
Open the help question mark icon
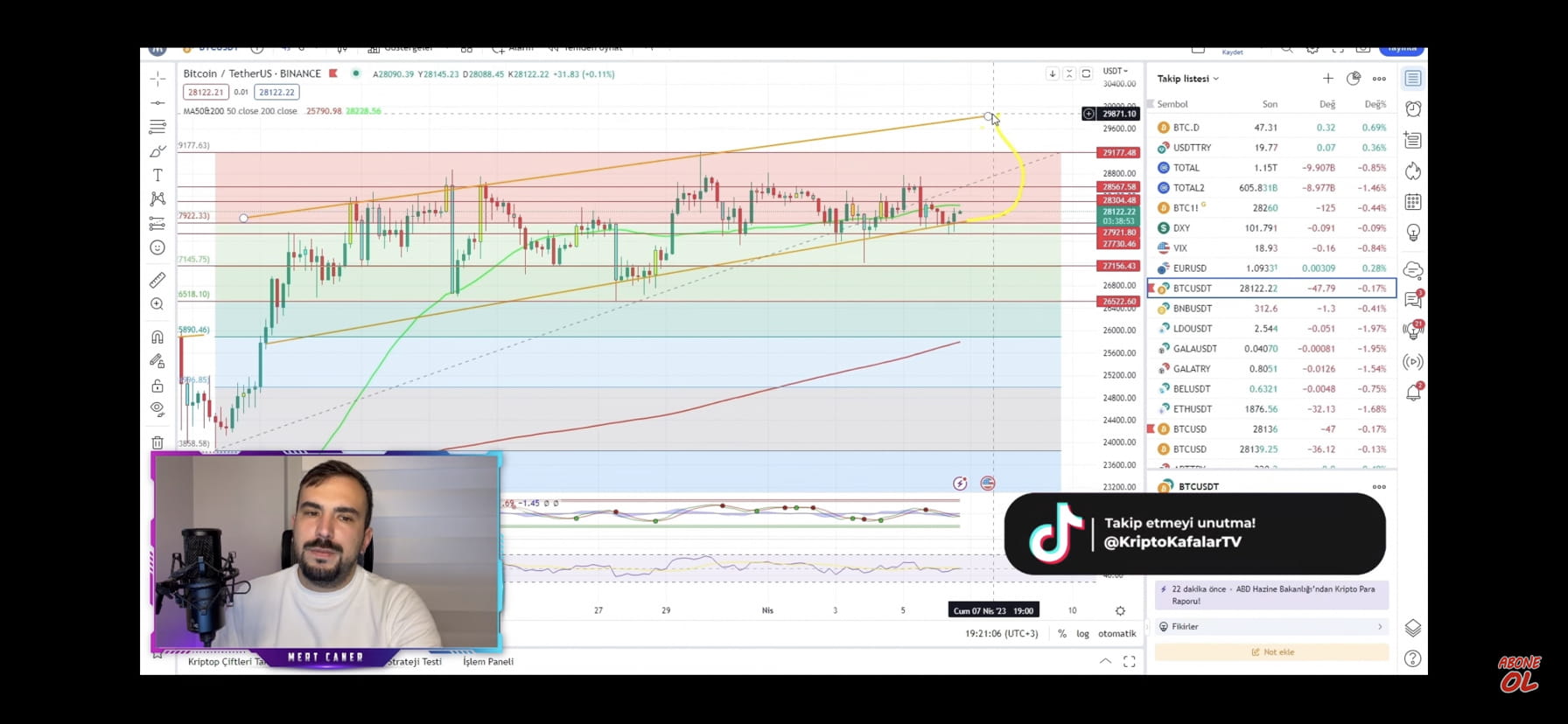coord(1413,658)
